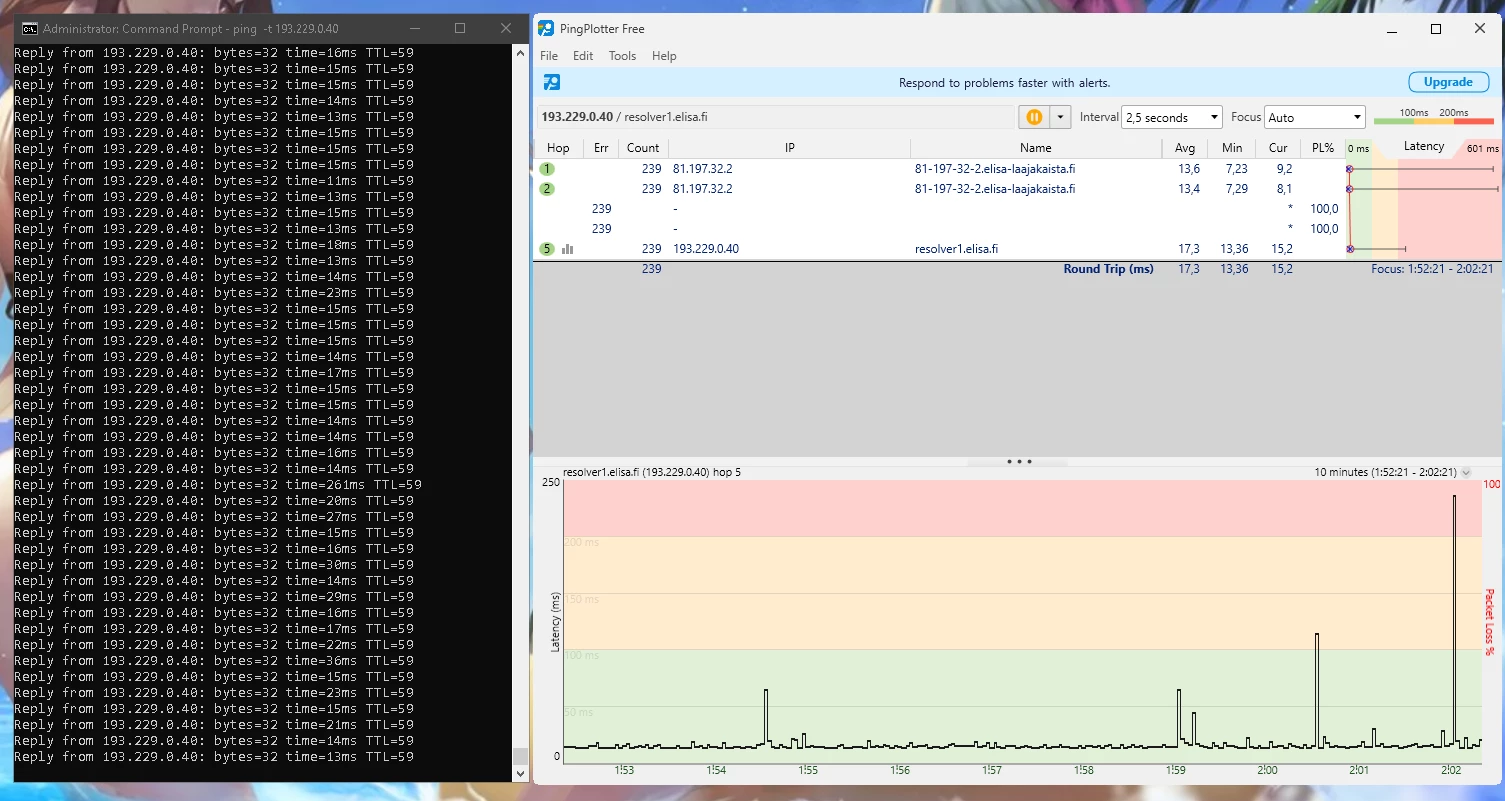This screenshot has width=1505, height=801.
Task: Click the Round Trip (ms) summary label
Action: coord(1108,269)
